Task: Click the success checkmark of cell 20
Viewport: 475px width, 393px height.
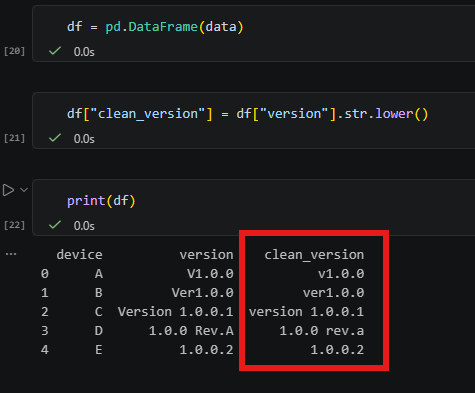Action: click(55, 51)
